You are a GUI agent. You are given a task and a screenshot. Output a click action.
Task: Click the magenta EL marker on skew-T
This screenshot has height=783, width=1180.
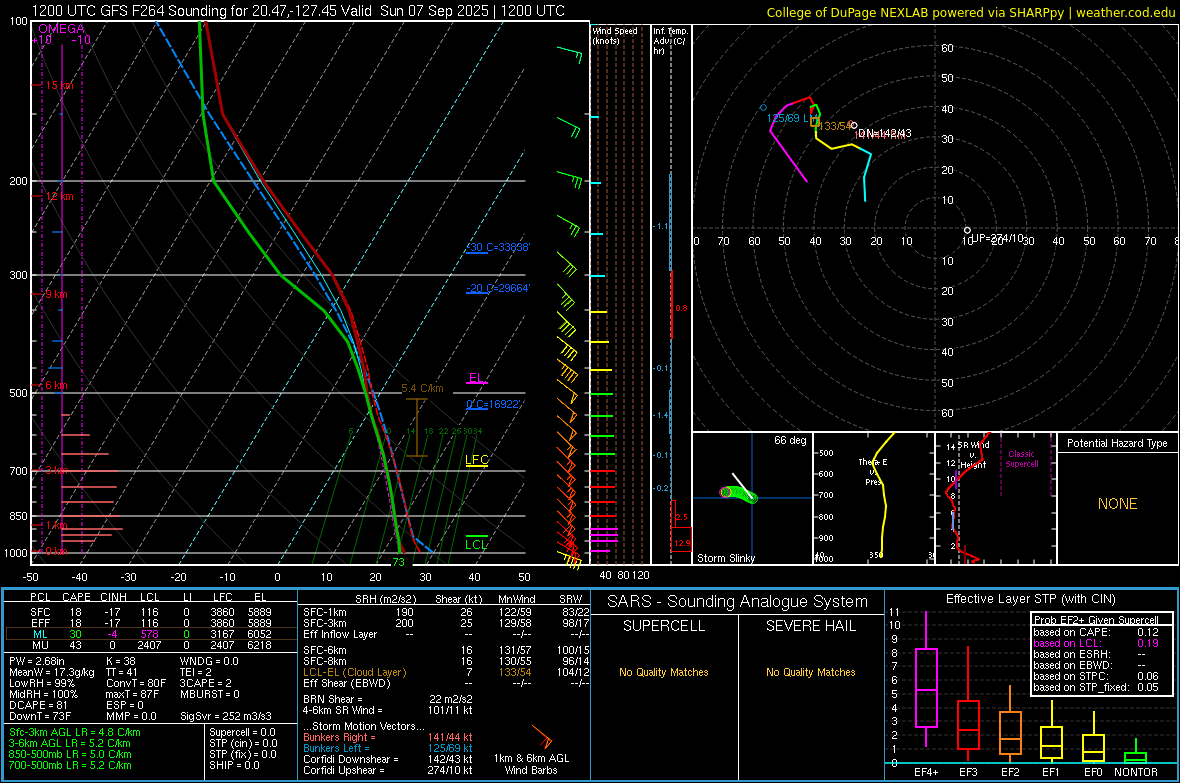[x=476, y=378]
